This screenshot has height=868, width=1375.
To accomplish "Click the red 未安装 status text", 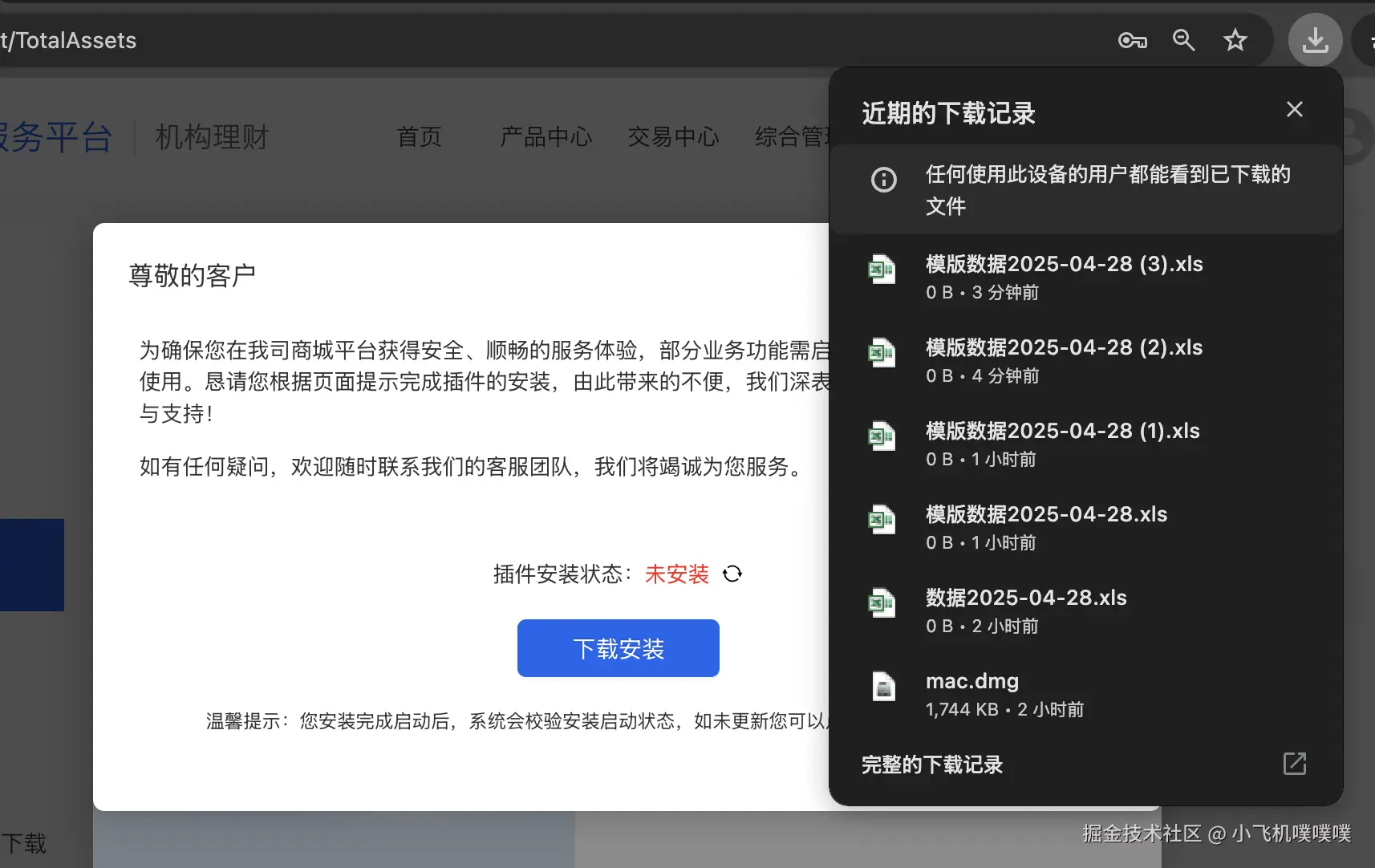I will tap(676, 574).
